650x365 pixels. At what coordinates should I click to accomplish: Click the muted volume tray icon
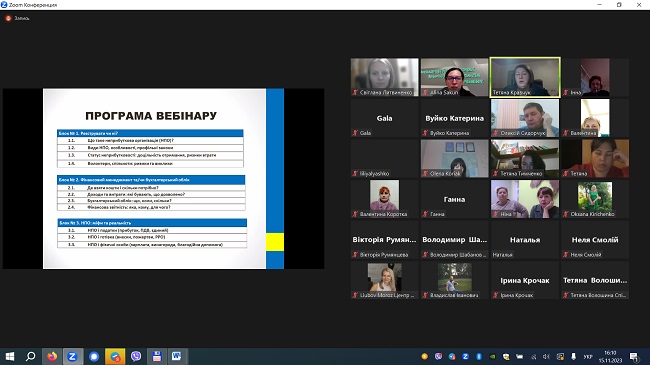546,356
